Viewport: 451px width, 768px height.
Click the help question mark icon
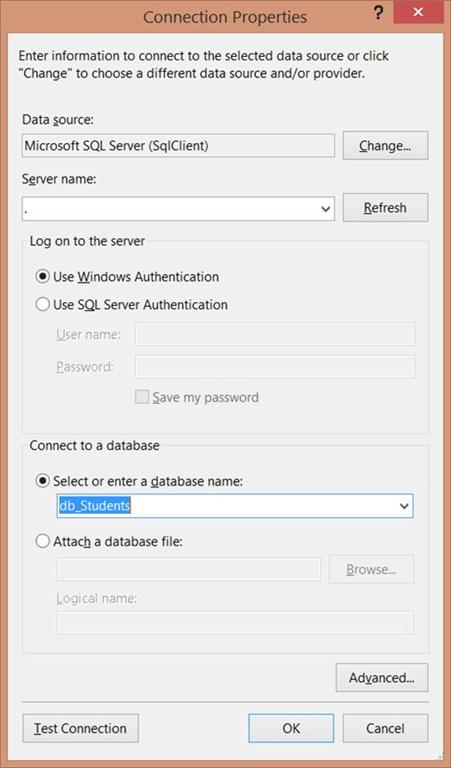point(378,14)
